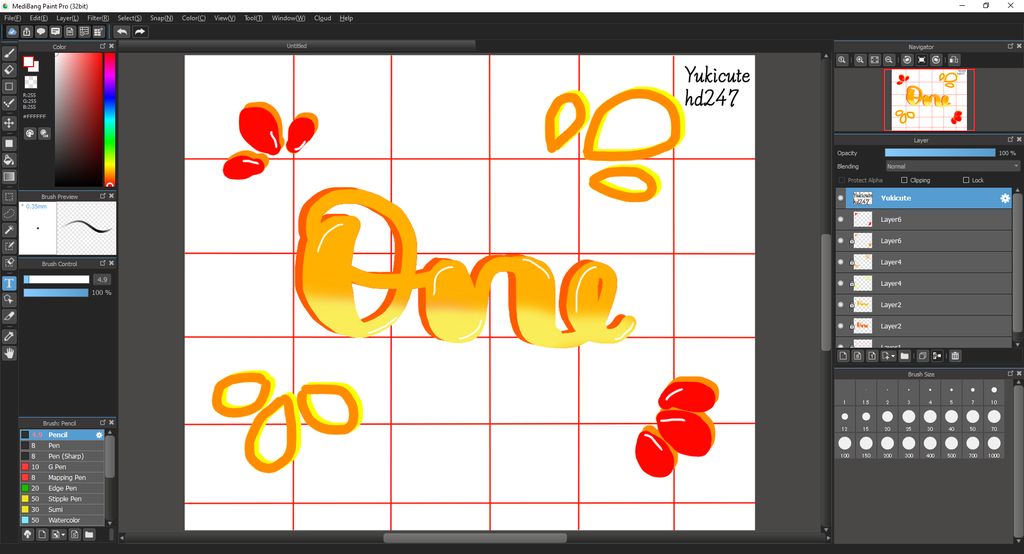Open the Blending mode dropdown

952,167
